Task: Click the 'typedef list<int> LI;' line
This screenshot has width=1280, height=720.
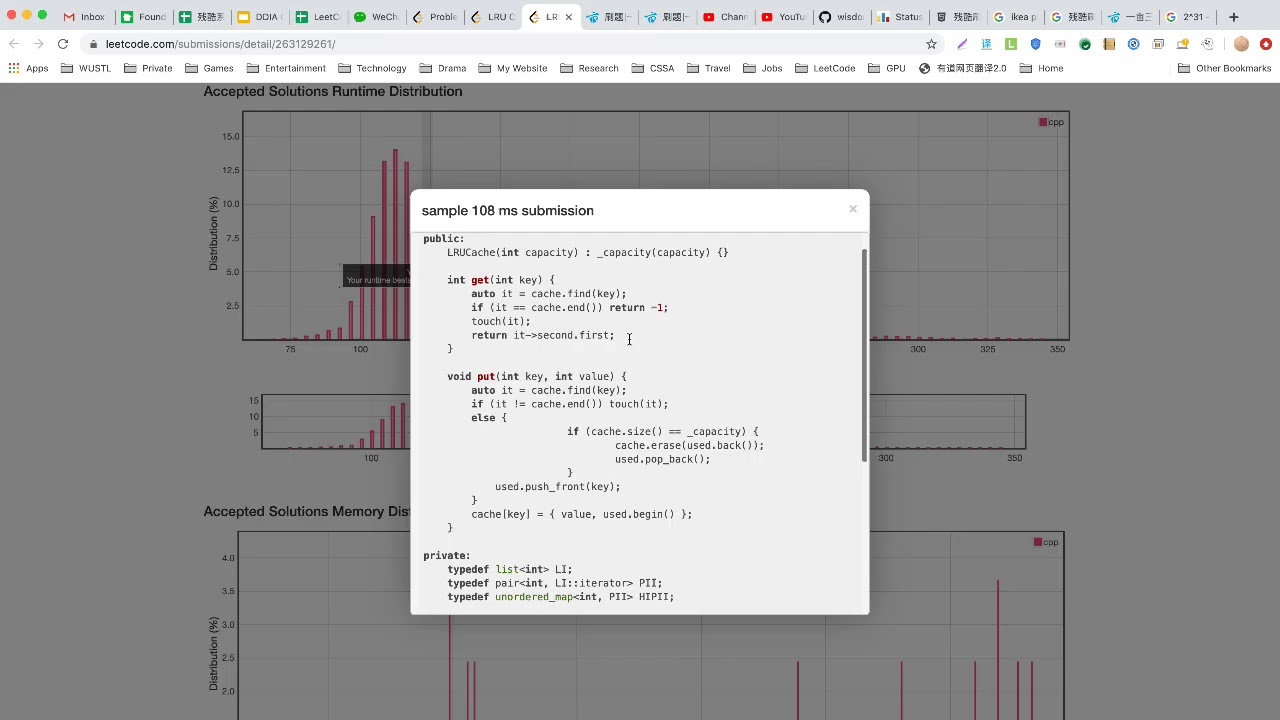Action: [510, 569]
